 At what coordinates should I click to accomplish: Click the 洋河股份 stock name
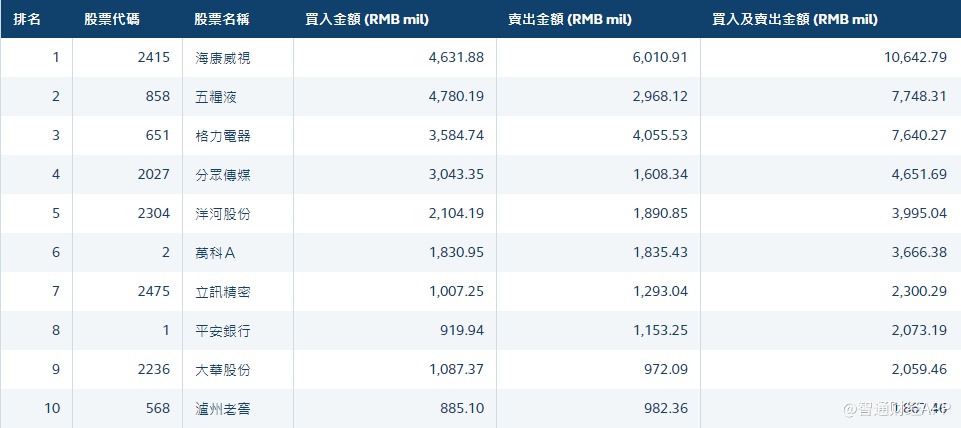coord(223,214)
